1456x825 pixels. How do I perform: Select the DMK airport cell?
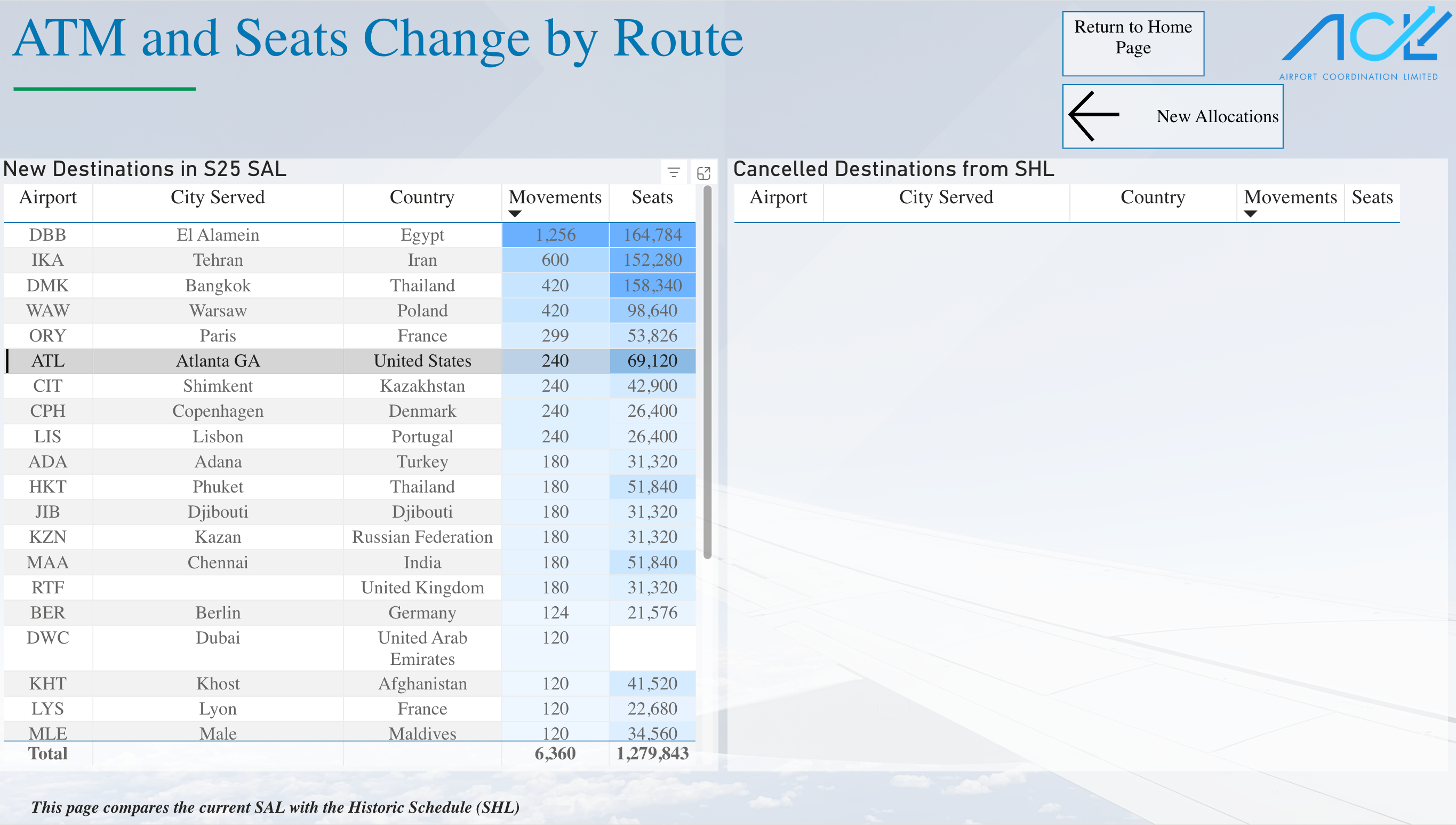coord(47,285)
